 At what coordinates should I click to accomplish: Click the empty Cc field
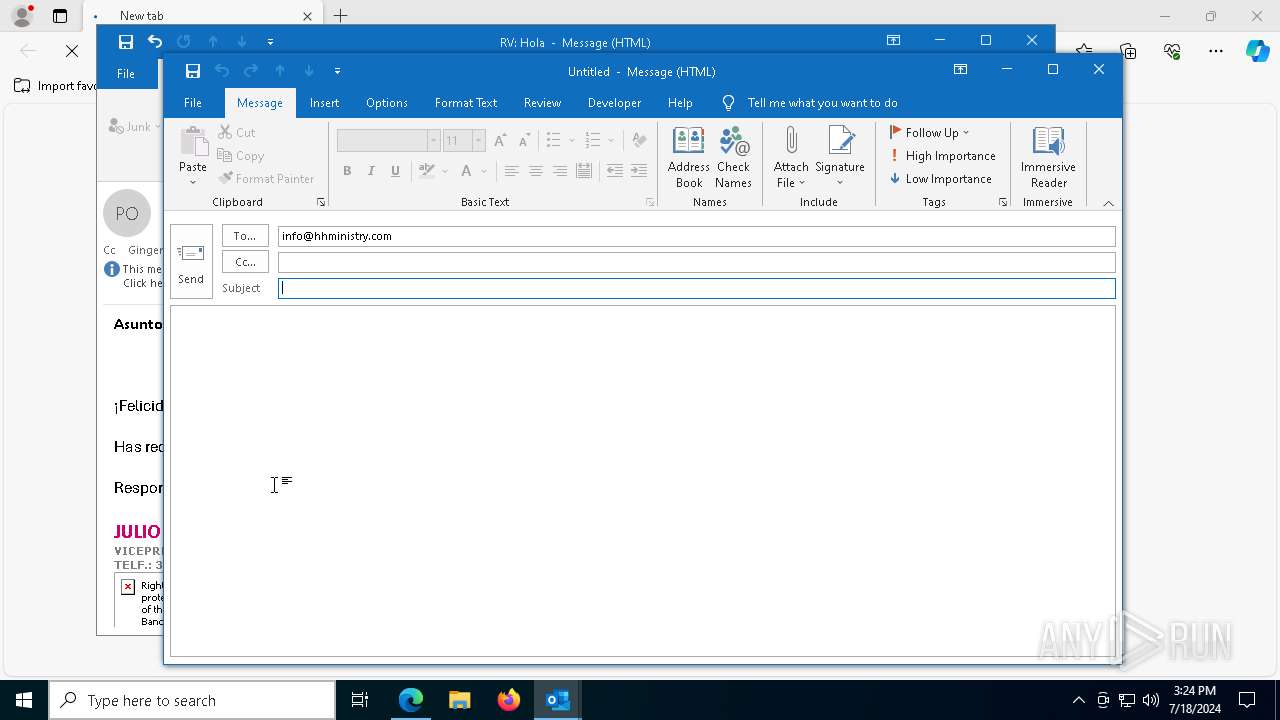coord(696,262)
